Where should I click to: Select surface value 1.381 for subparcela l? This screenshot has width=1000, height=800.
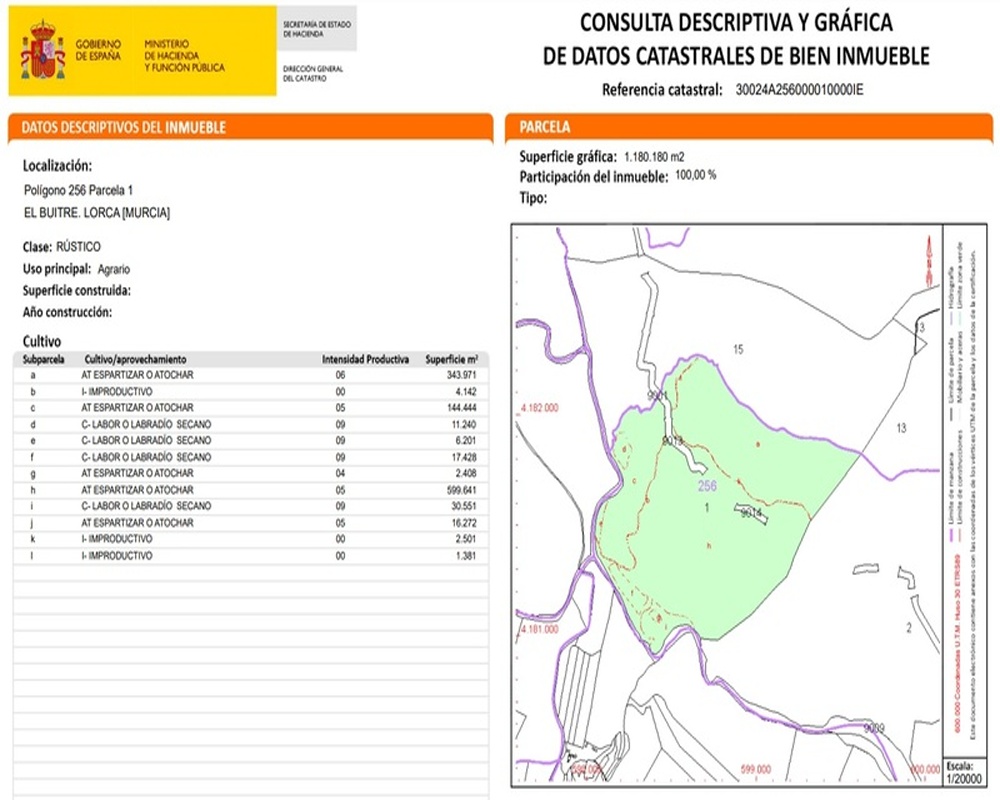pos(466,556)
